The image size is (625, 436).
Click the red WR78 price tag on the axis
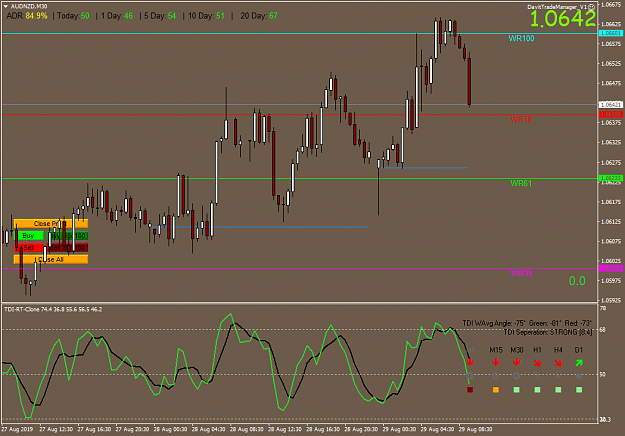(x=611, y=114)
